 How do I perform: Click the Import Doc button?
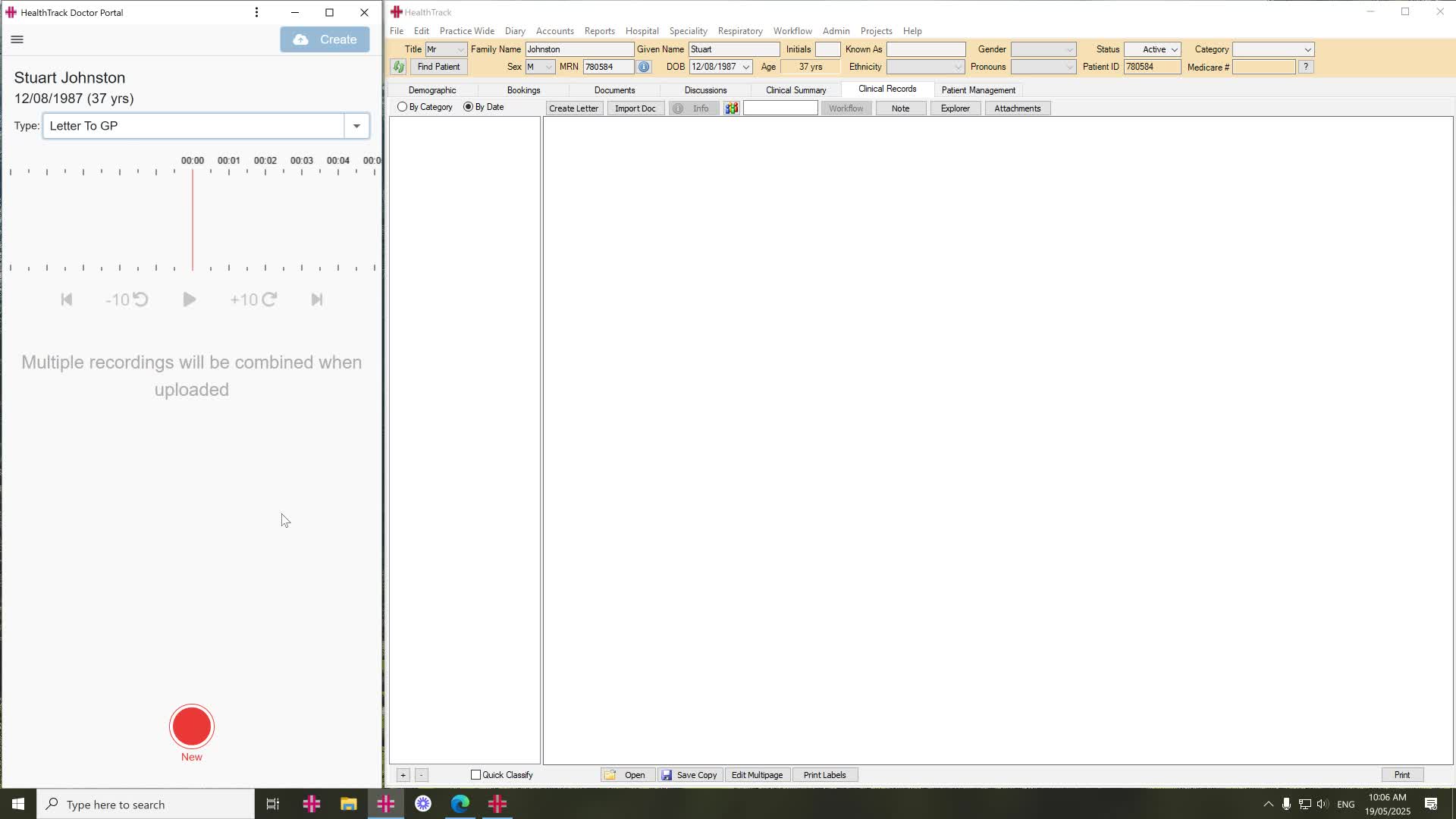point(635,108)
